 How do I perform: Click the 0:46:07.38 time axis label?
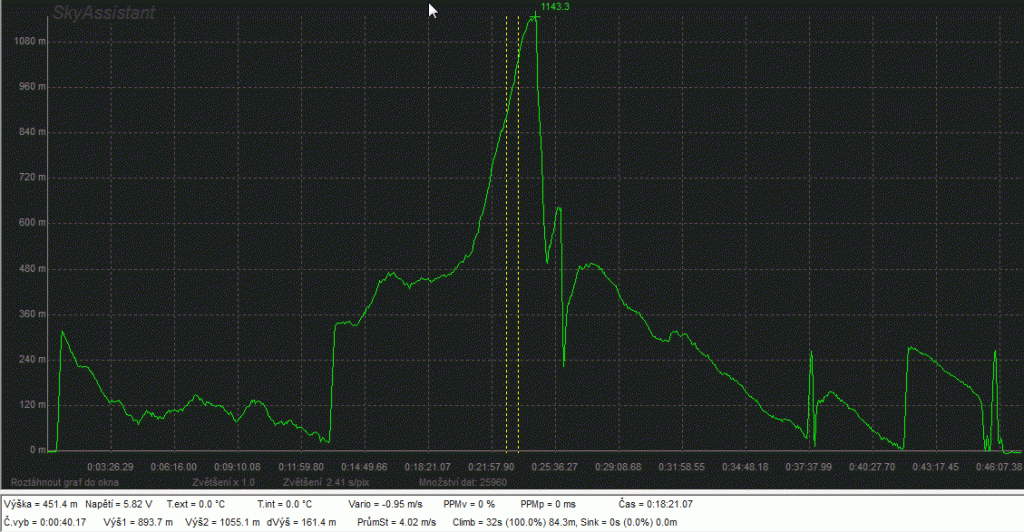coord(997,467)
